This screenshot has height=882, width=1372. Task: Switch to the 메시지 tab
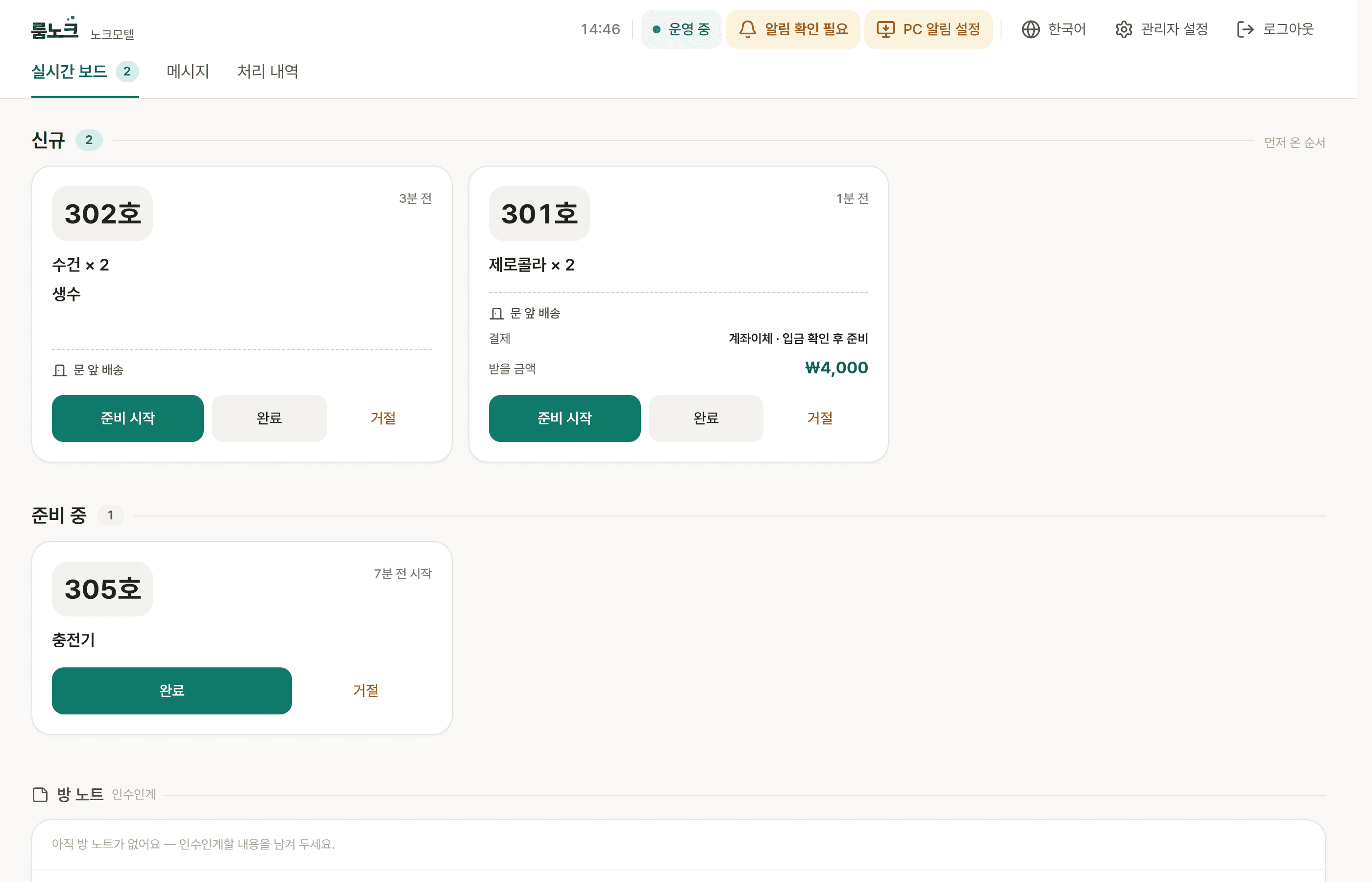tap(188, 72)
